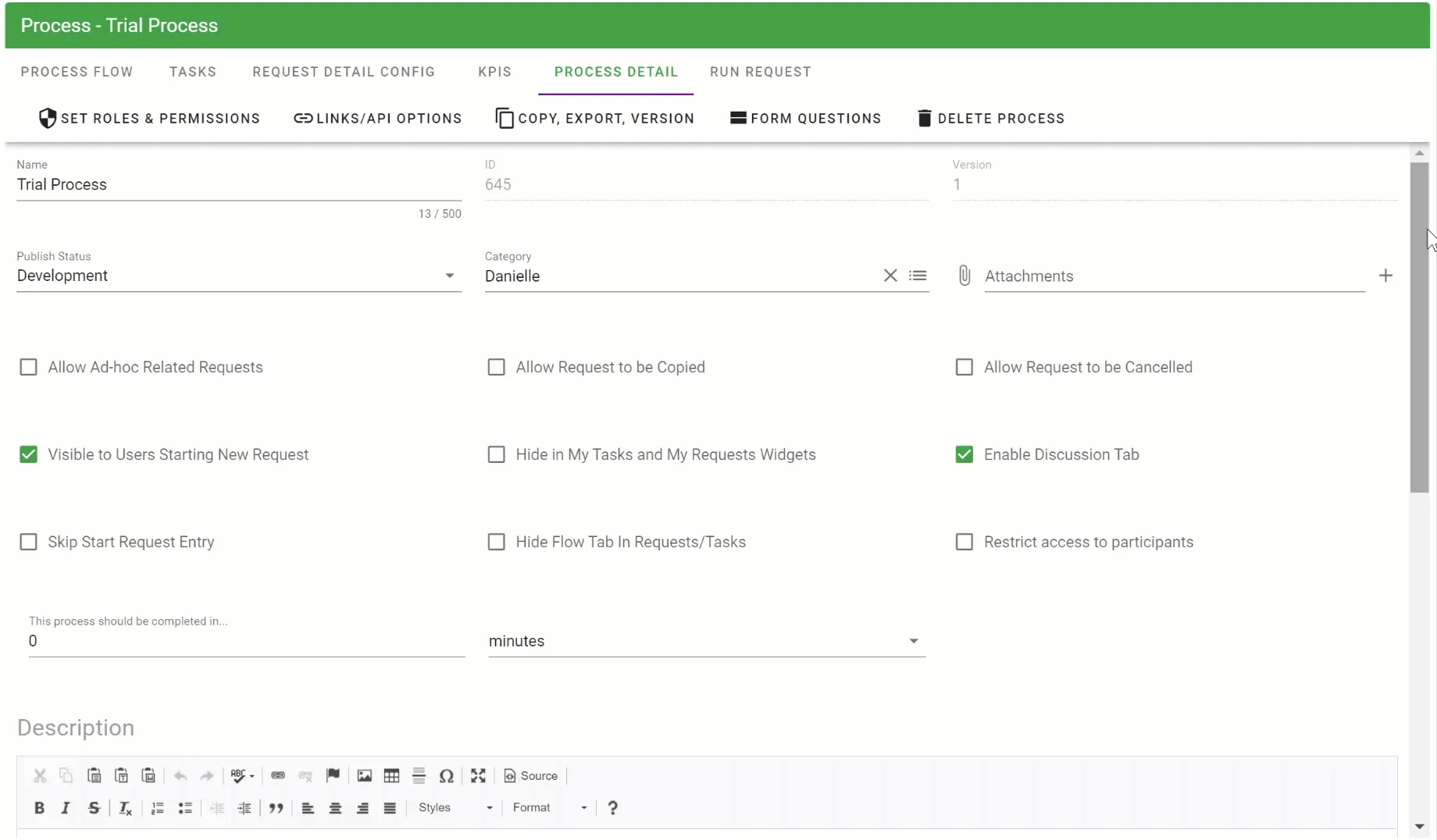Click the Block Quote icon

coord(276,808)
